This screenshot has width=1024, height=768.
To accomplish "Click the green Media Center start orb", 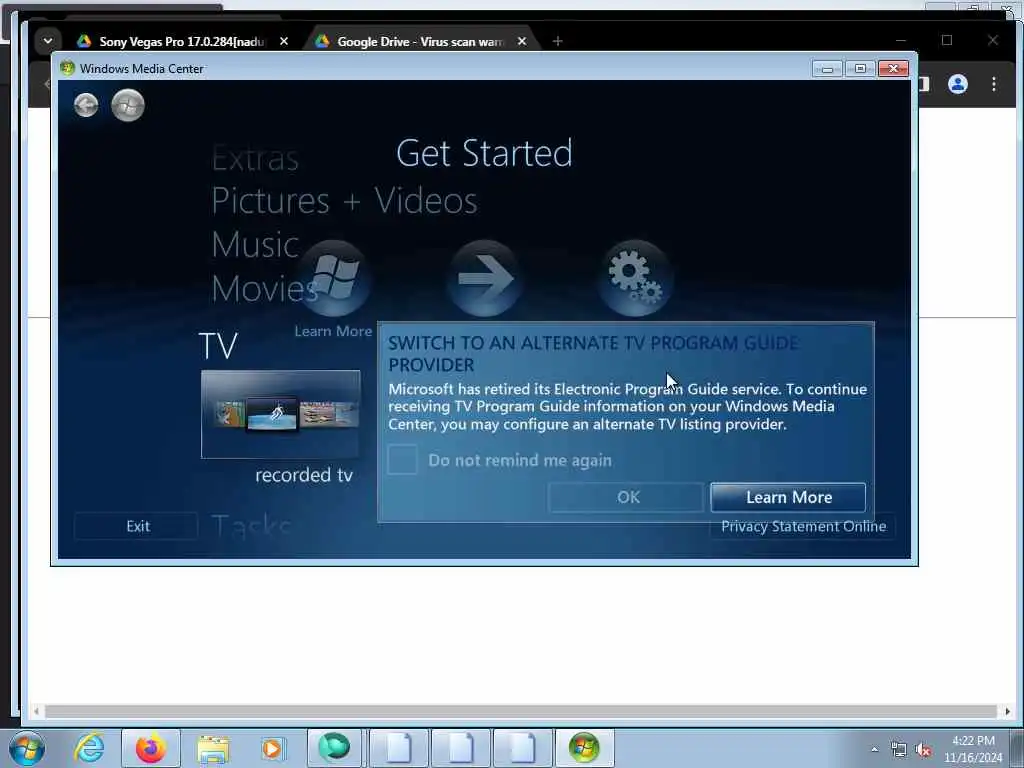I will pyautogui.click(x=127, y=105).
